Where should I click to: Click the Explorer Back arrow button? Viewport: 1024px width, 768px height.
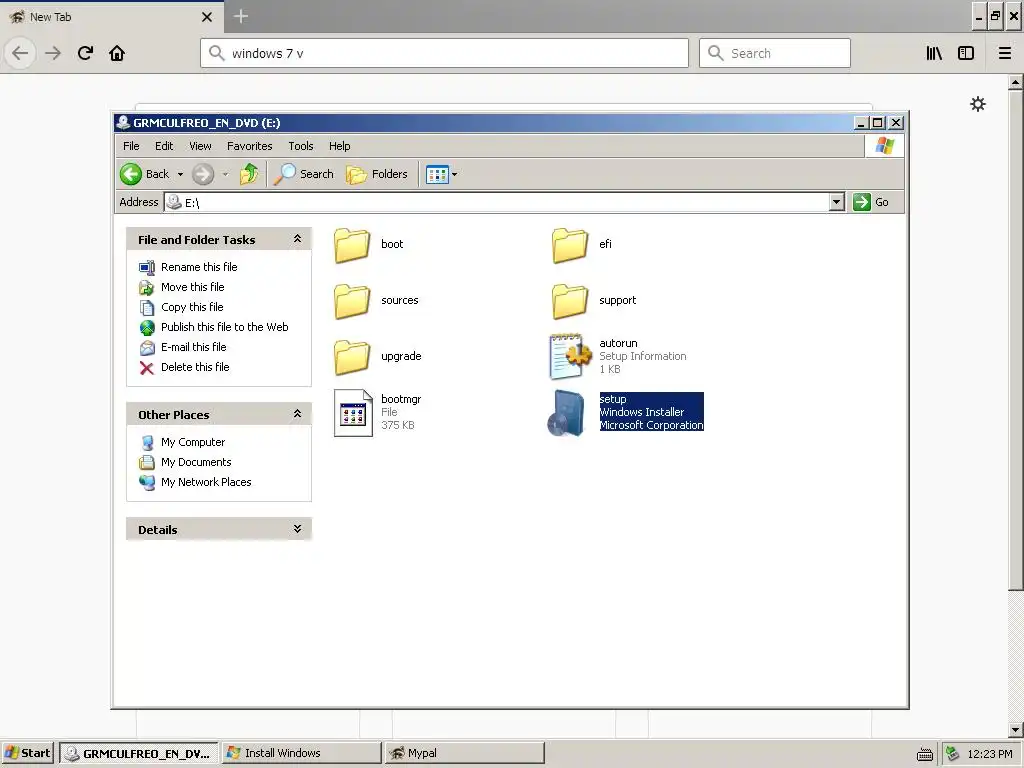click(131, 174)
